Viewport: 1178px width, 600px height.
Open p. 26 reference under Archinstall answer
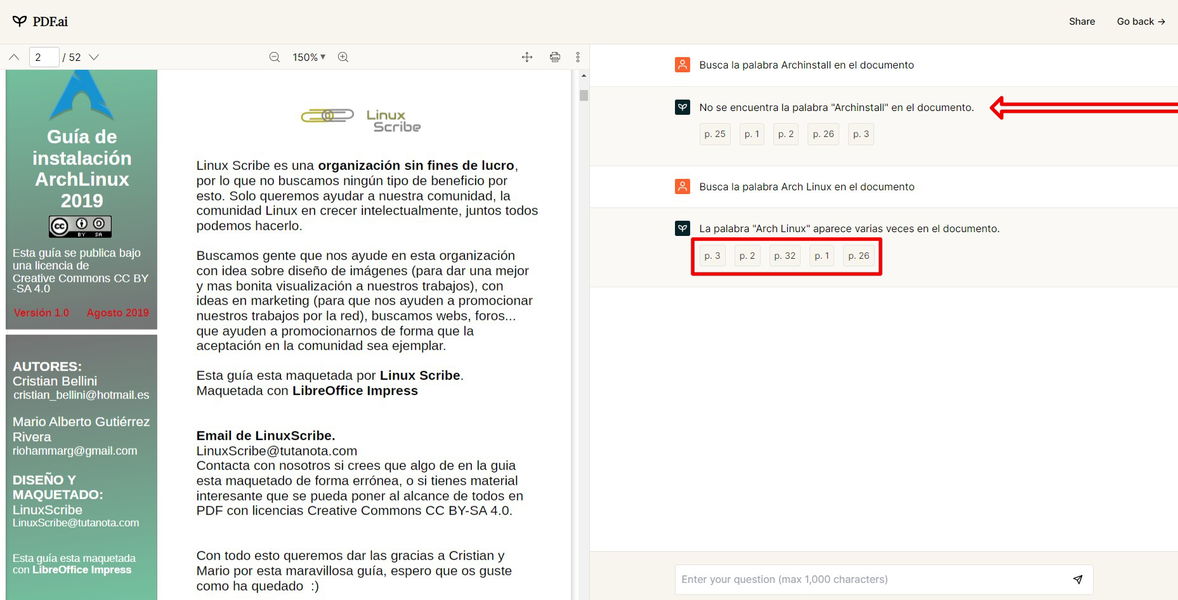(x=823, y=134)
